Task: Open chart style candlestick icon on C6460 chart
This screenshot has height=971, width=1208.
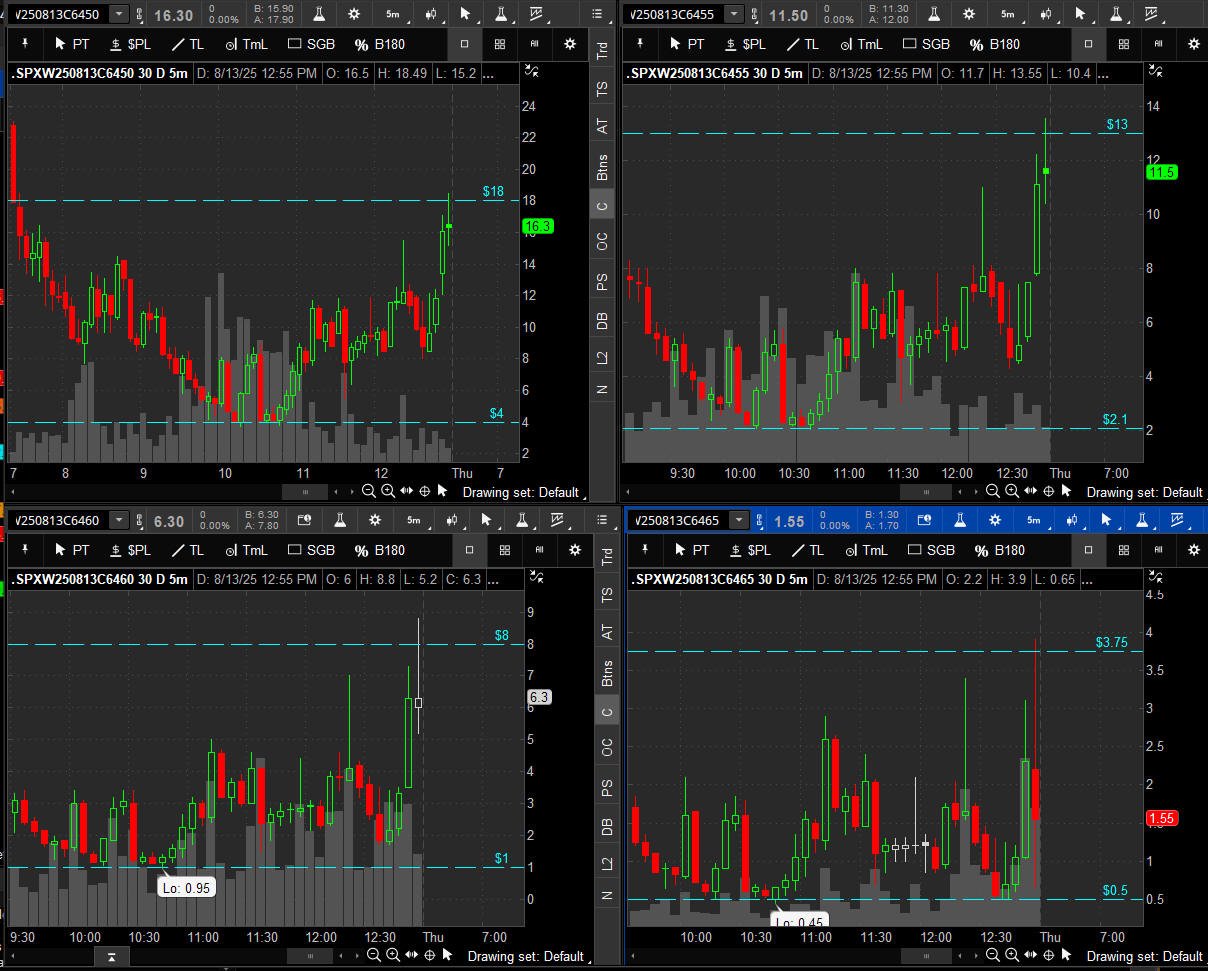Action: point(453,520)
